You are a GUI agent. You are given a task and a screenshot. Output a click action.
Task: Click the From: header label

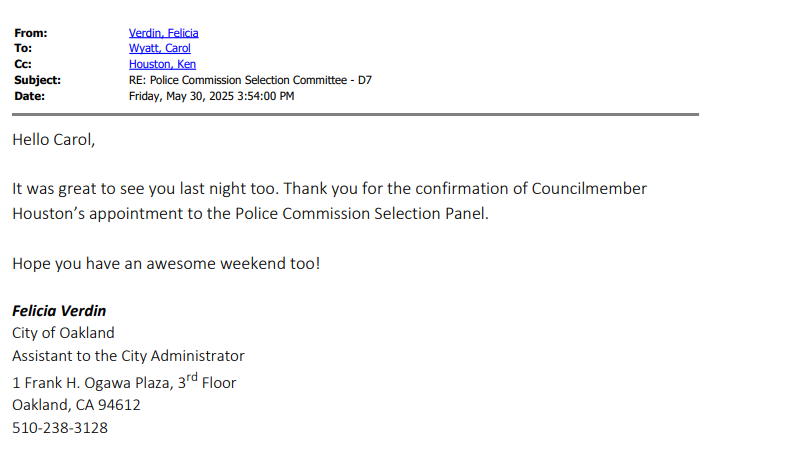pyautogui.click(x=31, y=33)
